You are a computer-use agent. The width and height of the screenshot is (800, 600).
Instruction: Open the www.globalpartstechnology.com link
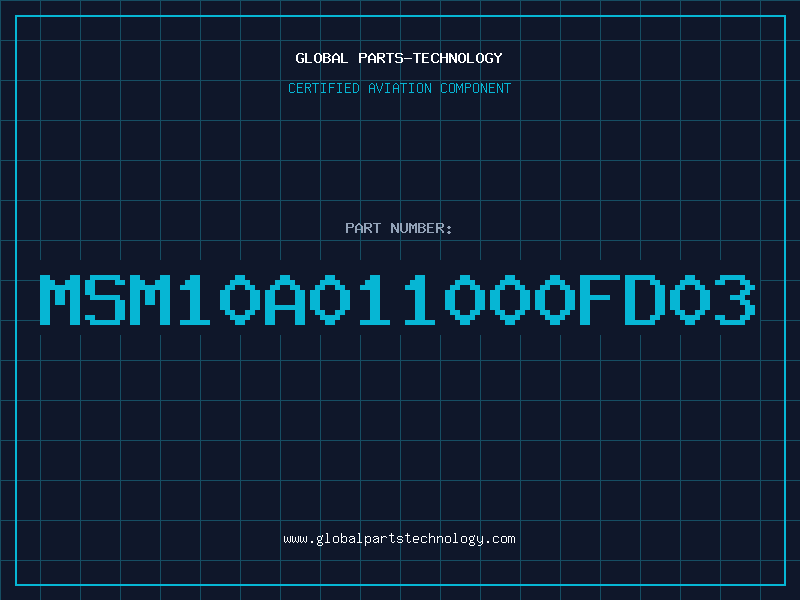click(x=399, y=539)
